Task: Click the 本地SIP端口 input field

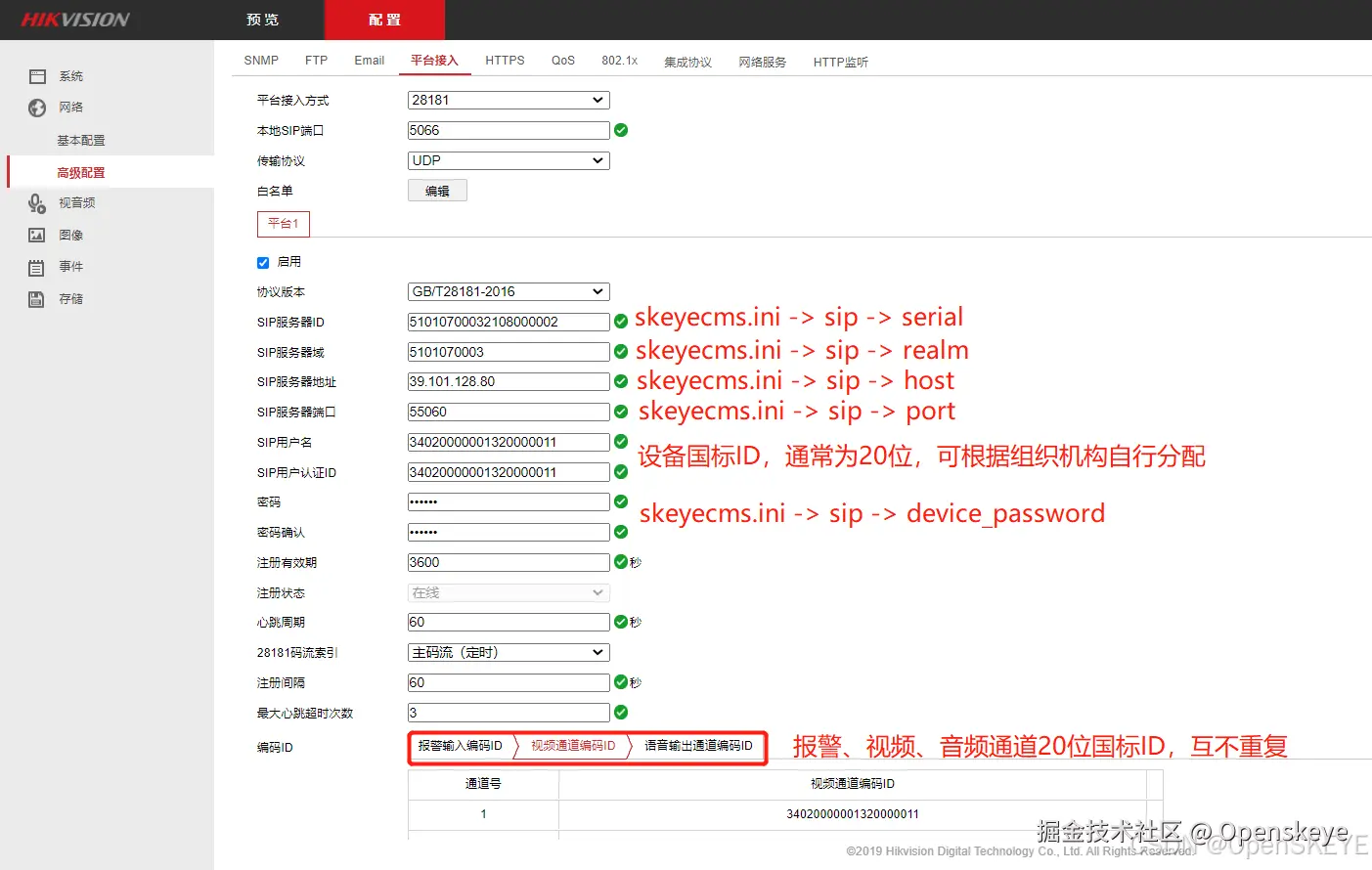Action: pyautogui.click(x=509, y=130)
